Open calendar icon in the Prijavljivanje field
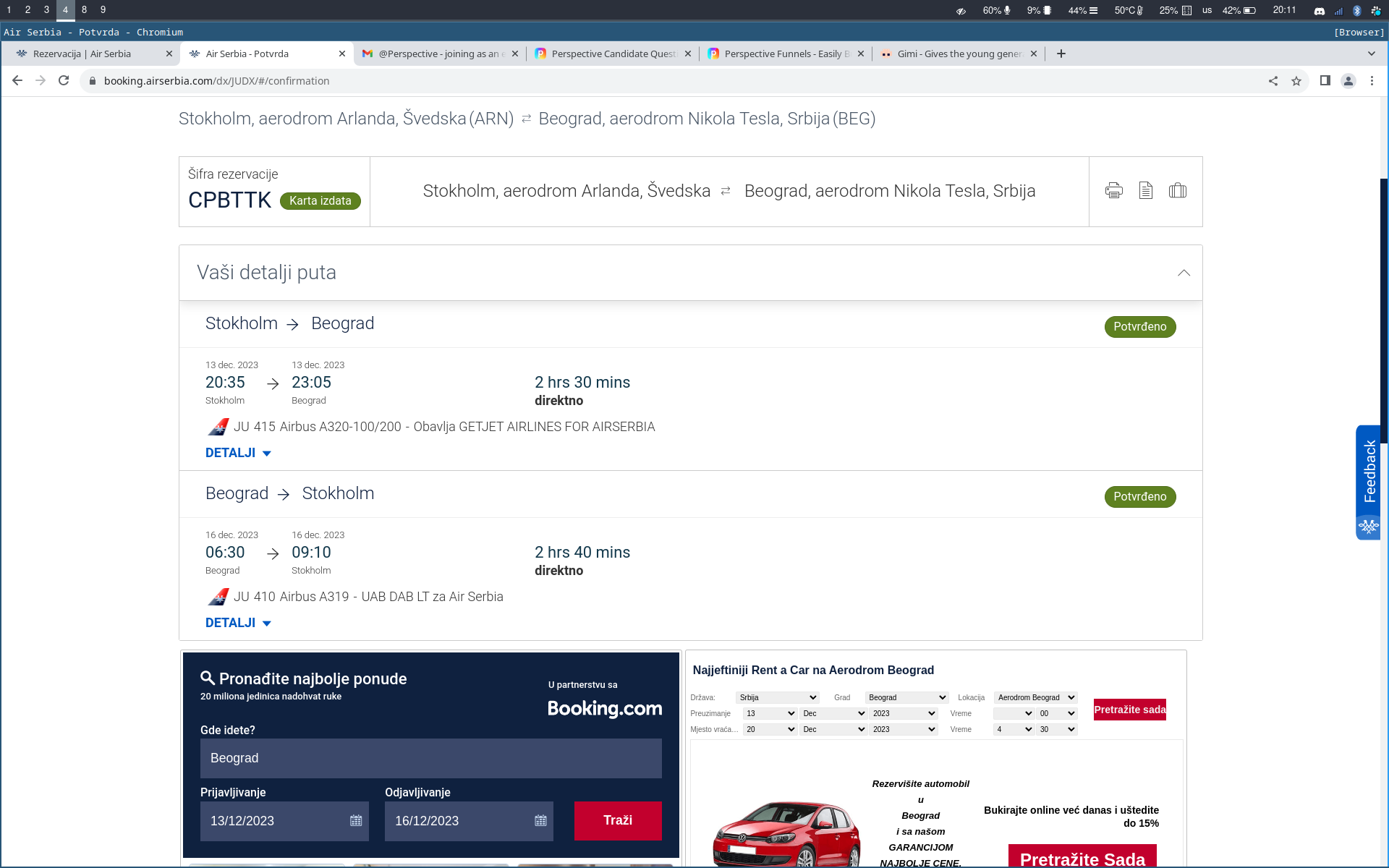1389x868 pixels. (x=356, y=821)
